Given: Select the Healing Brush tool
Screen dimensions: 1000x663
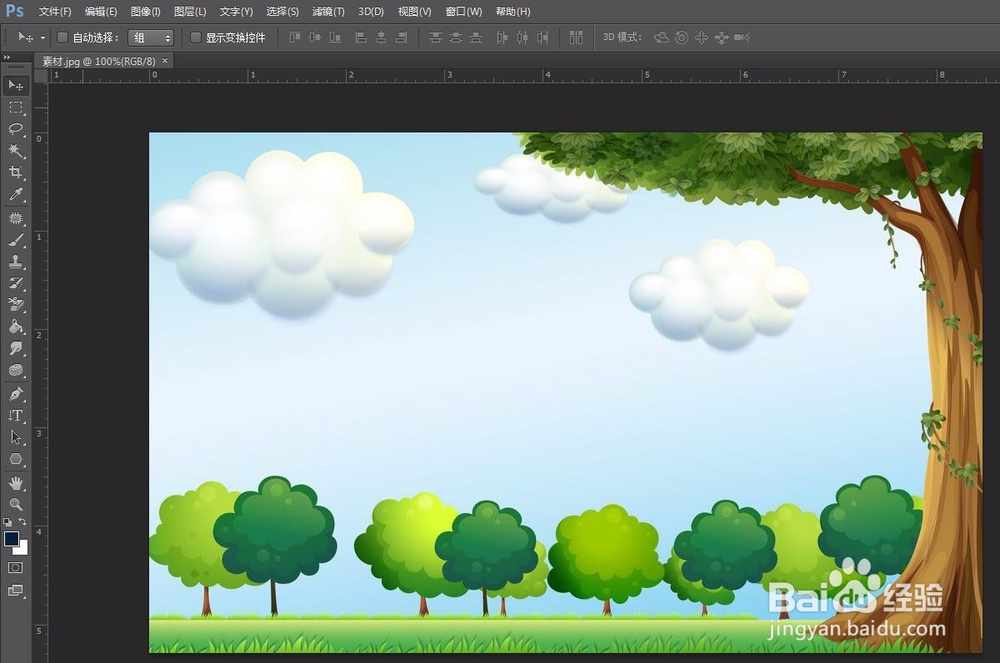Looking at the screenshot, I should [15, 219].
